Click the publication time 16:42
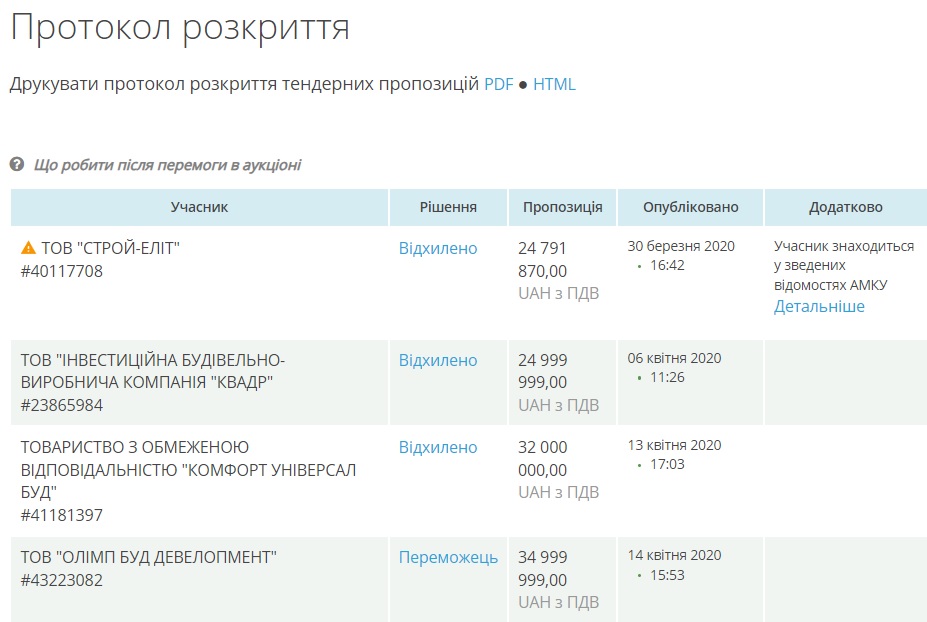 (x=667, y=265)
